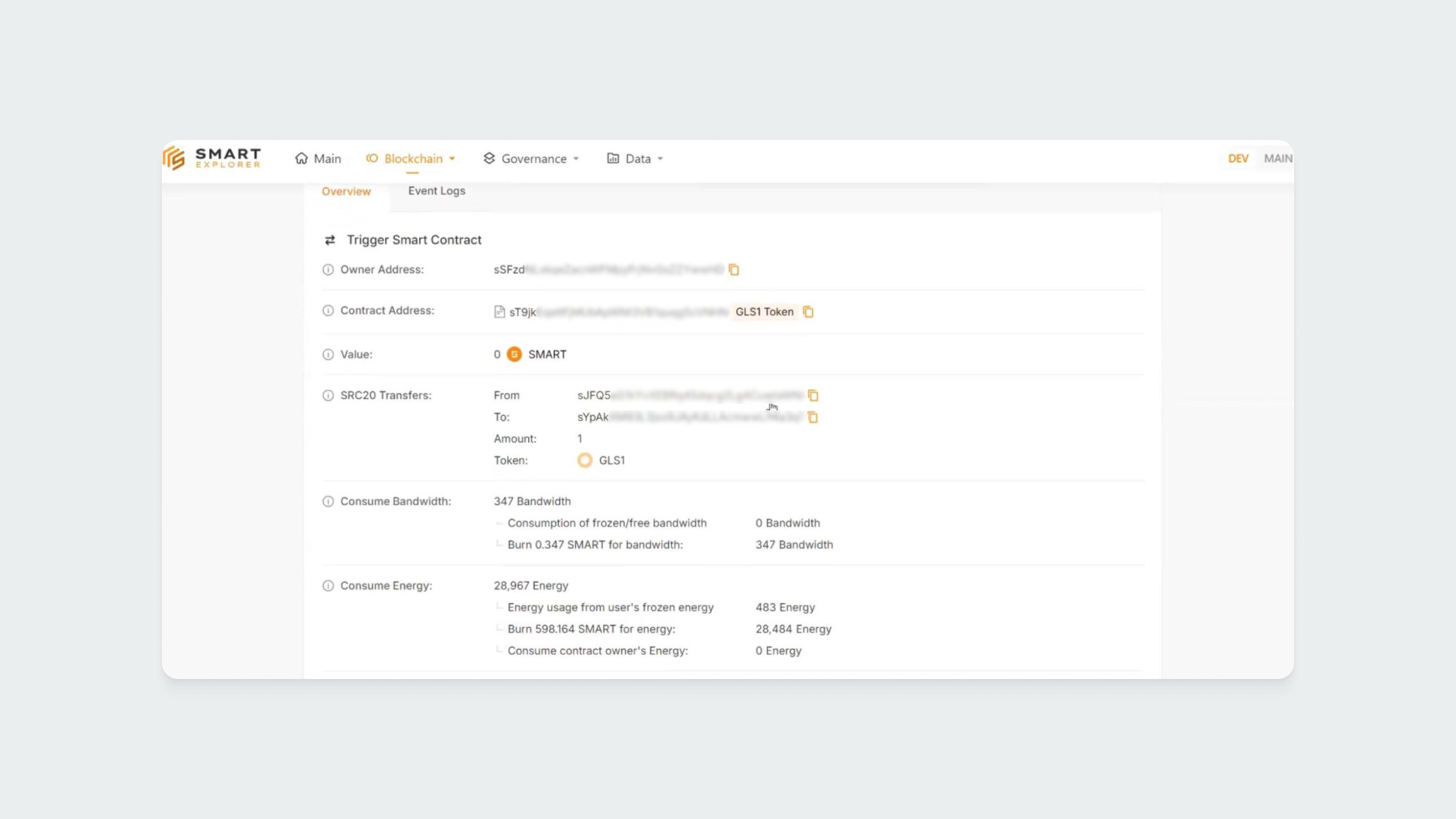
Task: Go to the Main page
Action: pyautogui.click(x=319, y=159)
